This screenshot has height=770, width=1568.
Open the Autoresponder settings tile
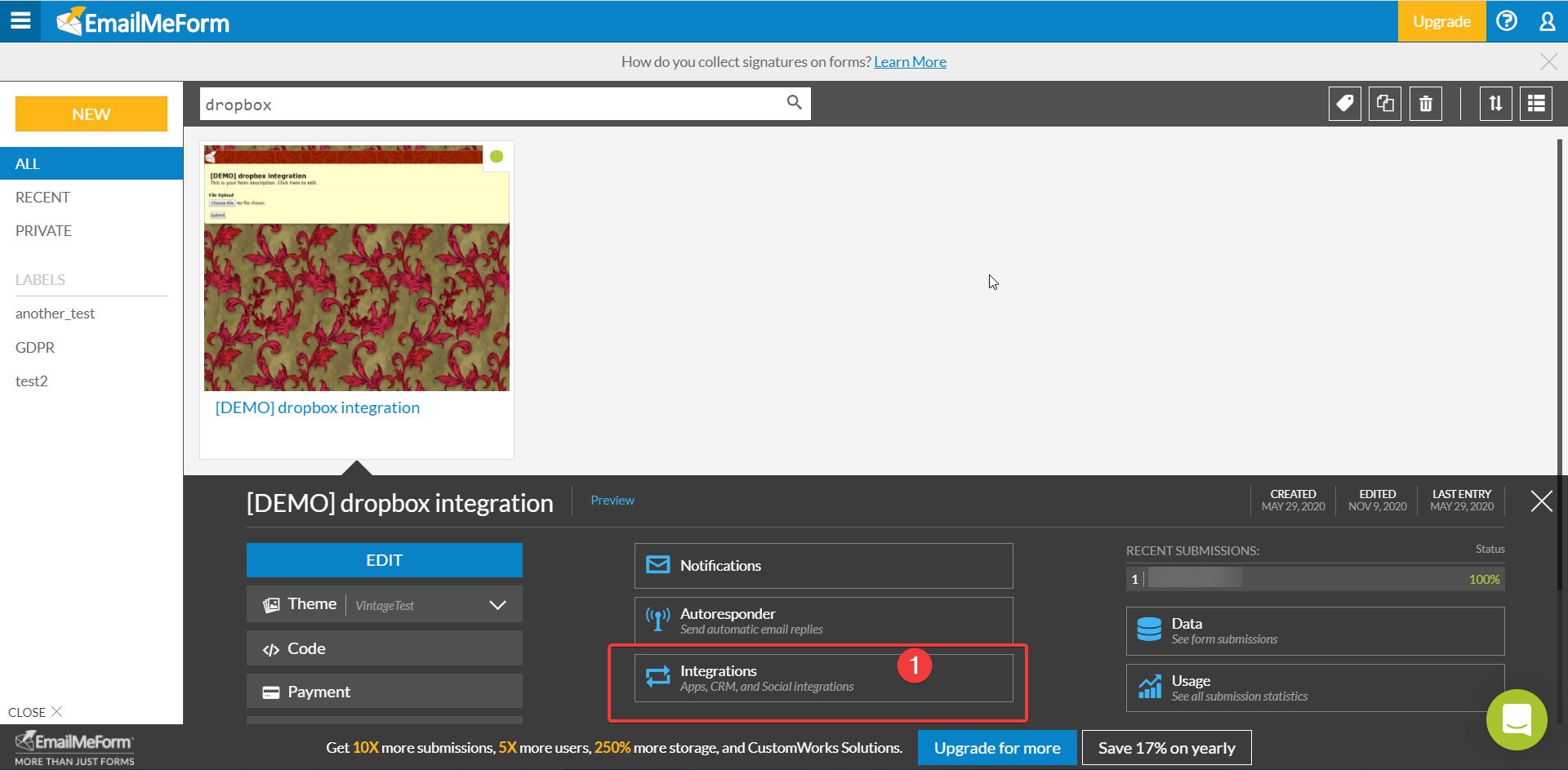click(824, 621)
